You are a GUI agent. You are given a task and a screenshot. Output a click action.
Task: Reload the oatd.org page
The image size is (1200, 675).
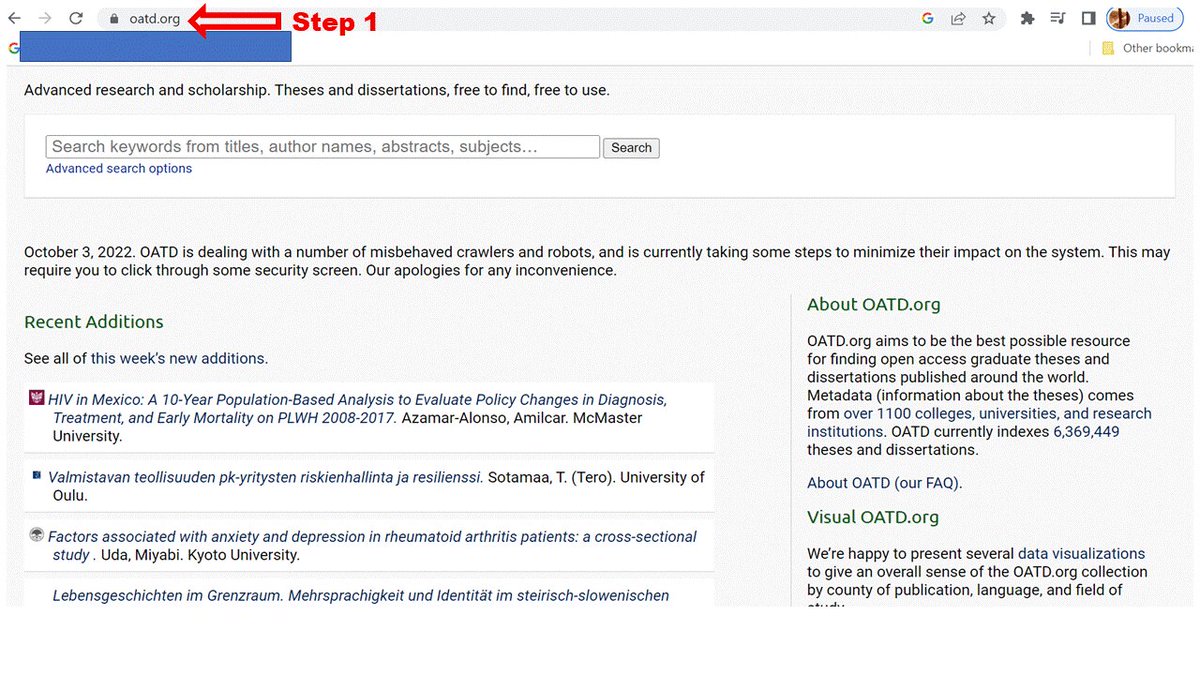click(x=76, y=17)
